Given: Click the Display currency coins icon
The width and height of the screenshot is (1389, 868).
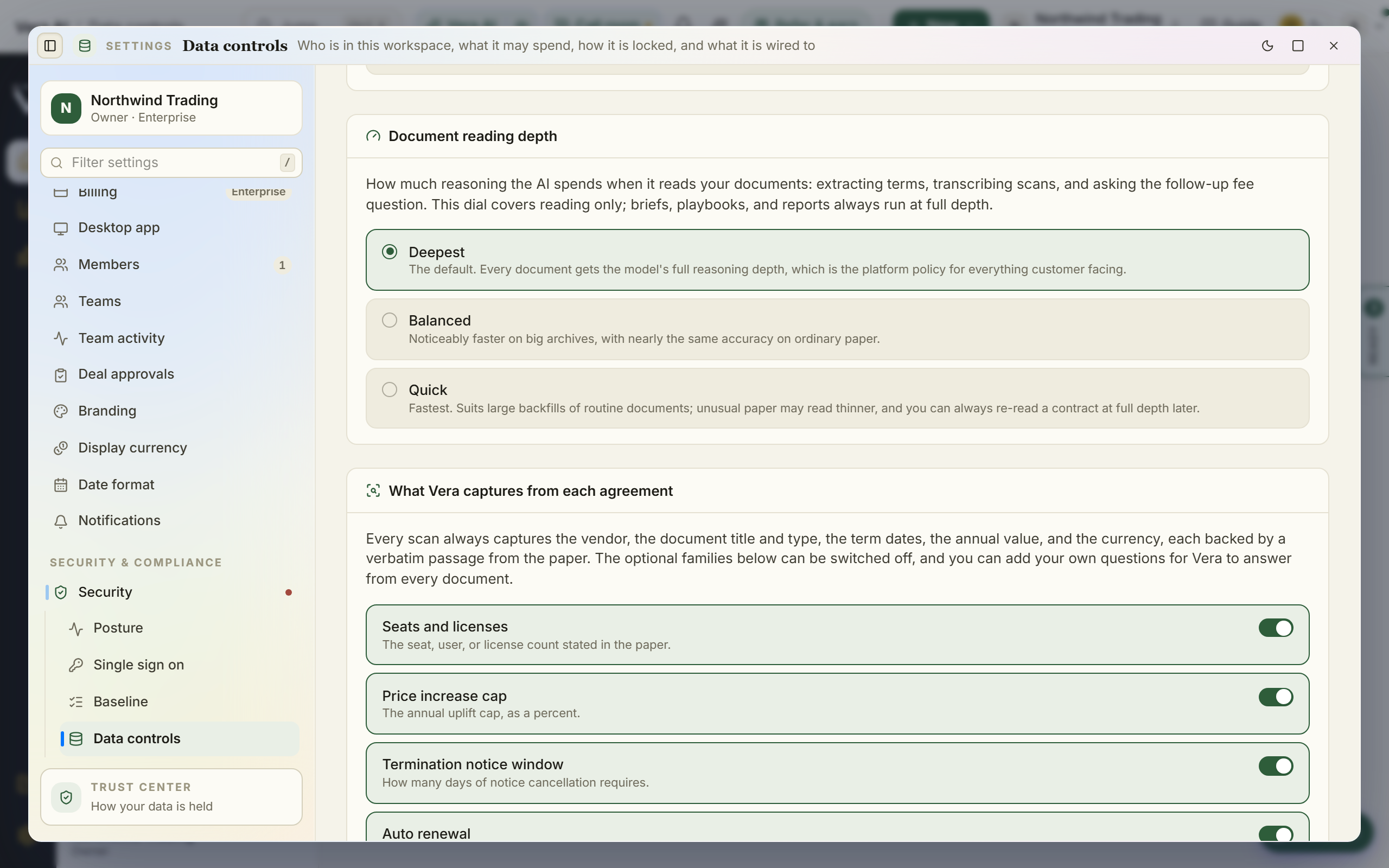Looking at the screenshot, I should coord(61,448).
